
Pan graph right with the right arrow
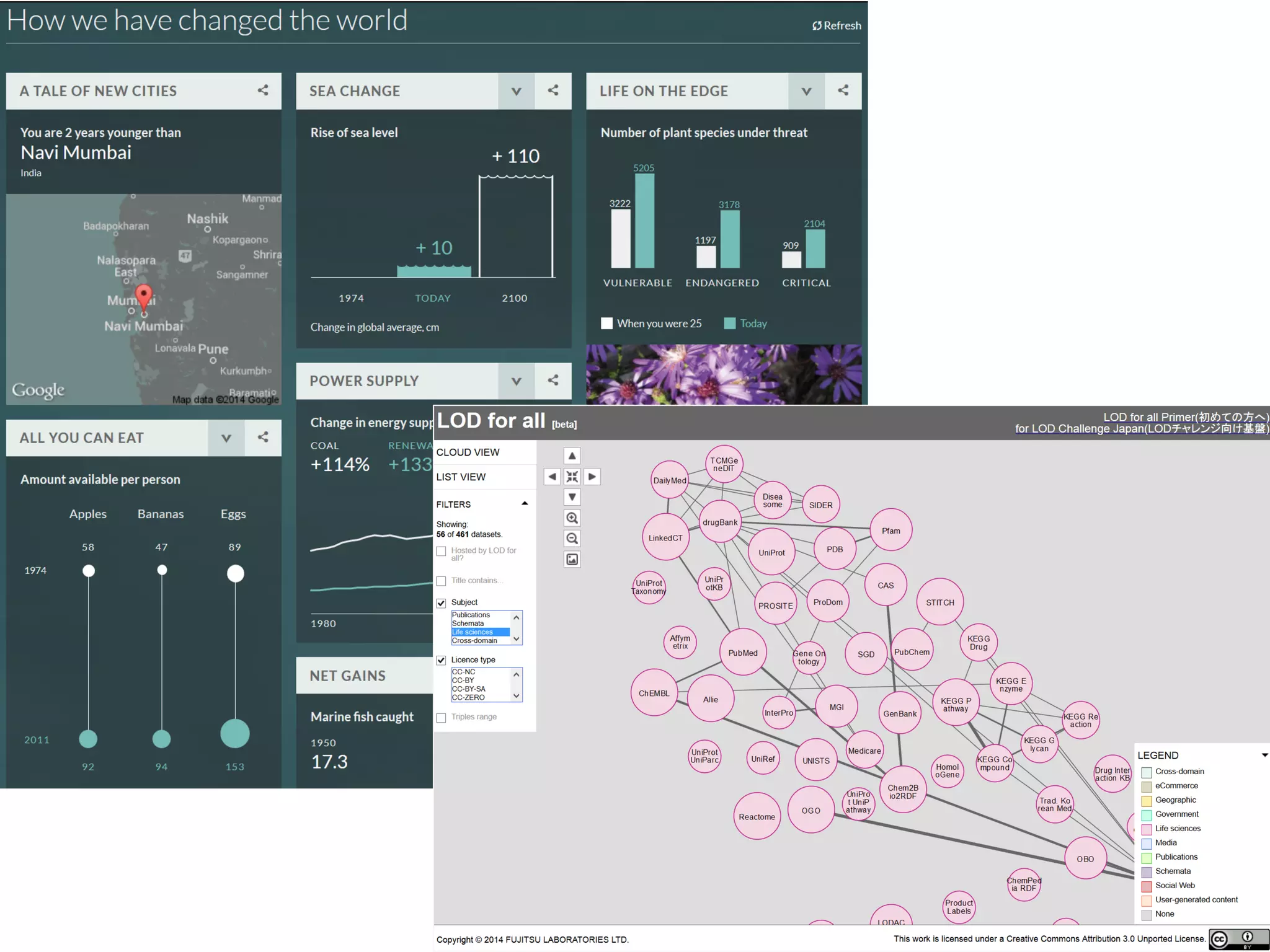click(x=592, y=477)
